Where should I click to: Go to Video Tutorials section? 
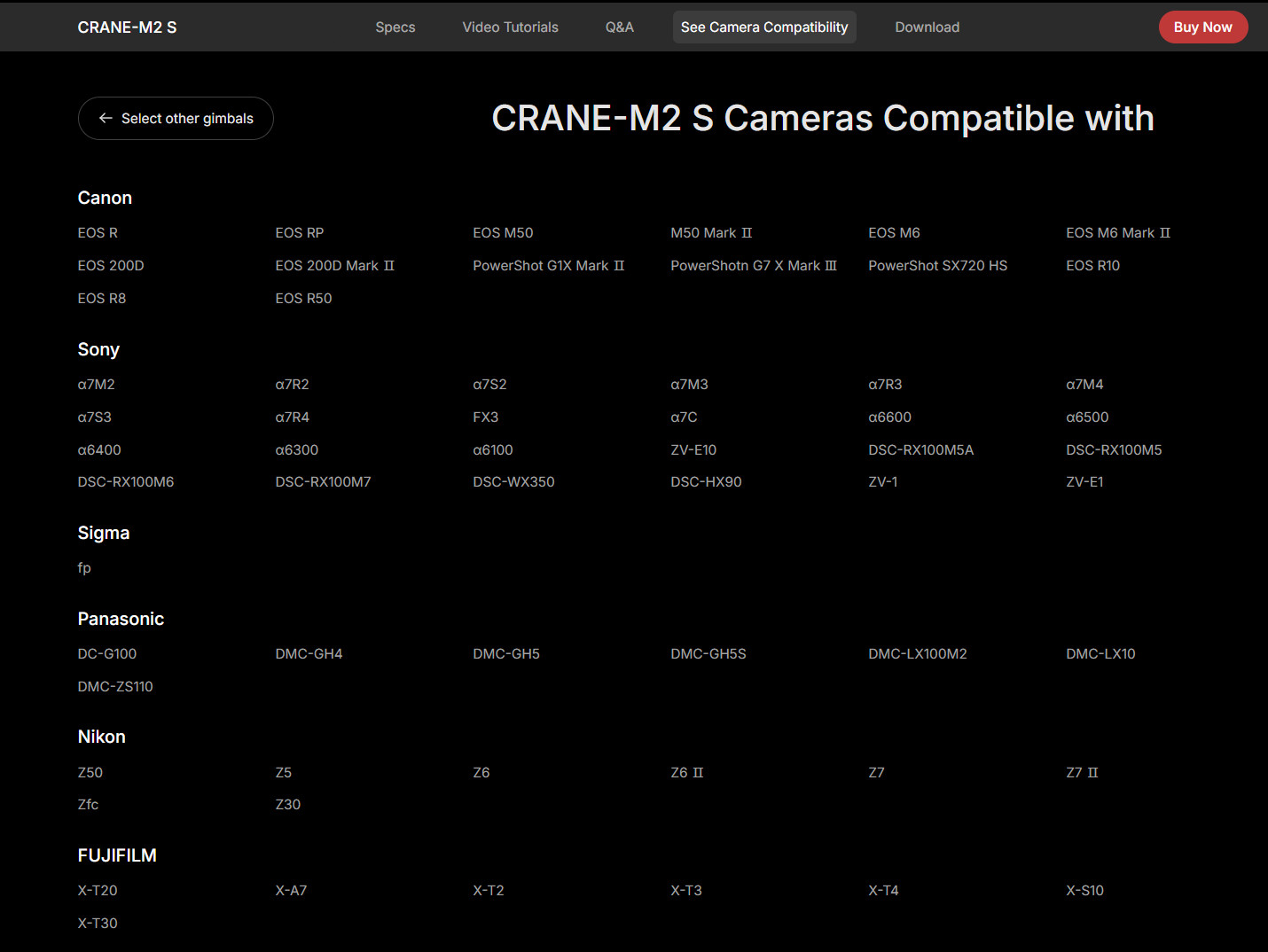point(511,27)
